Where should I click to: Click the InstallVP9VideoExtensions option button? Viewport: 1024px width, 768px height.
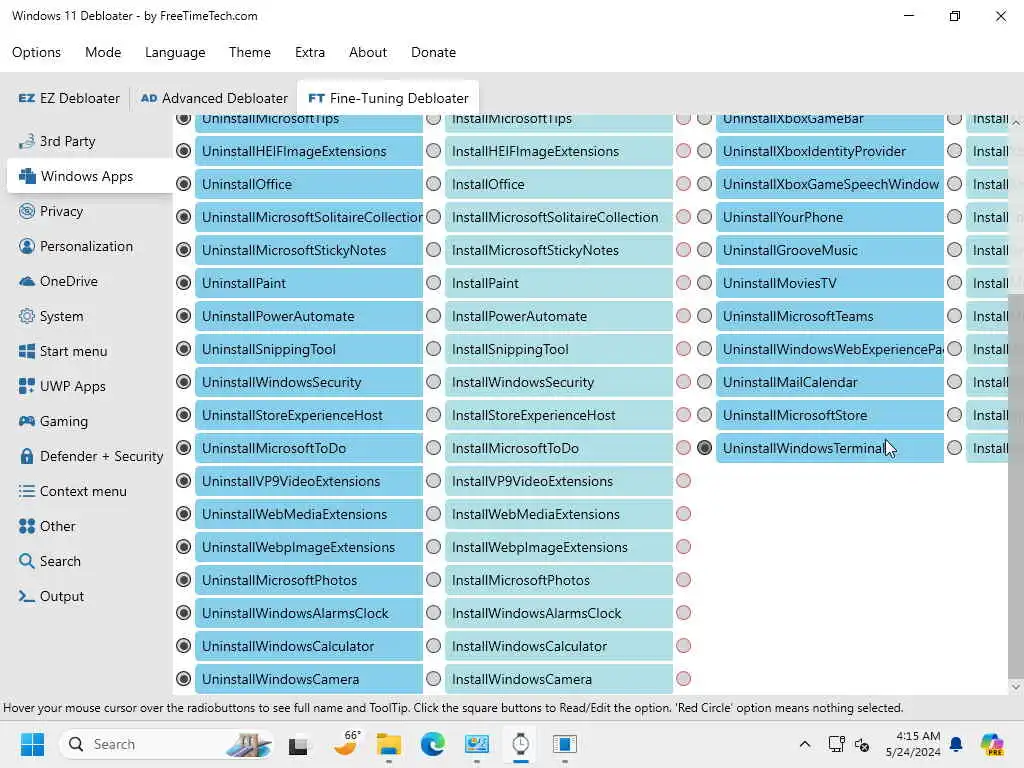point(559,481)
